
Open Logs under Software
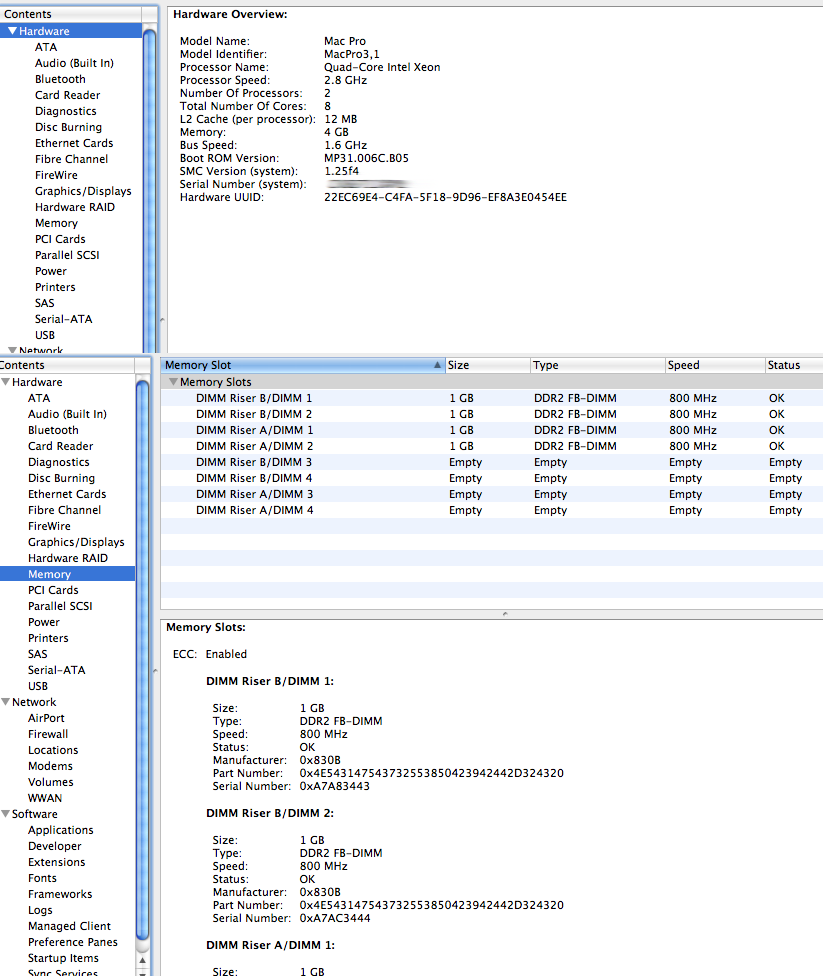40,910
